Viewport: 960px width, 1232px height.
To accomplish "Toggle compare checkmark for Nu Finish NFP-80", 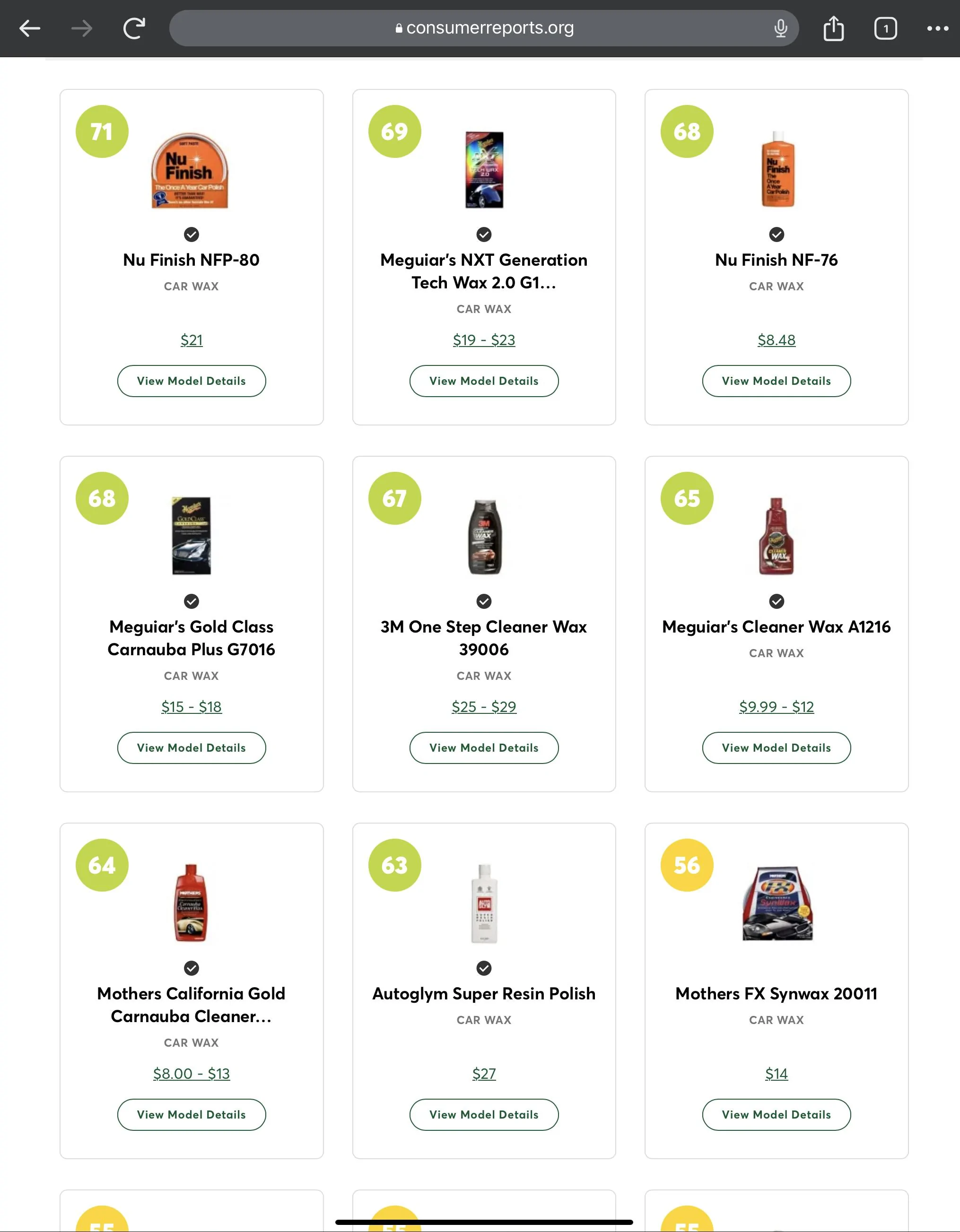I will (192, 234).
